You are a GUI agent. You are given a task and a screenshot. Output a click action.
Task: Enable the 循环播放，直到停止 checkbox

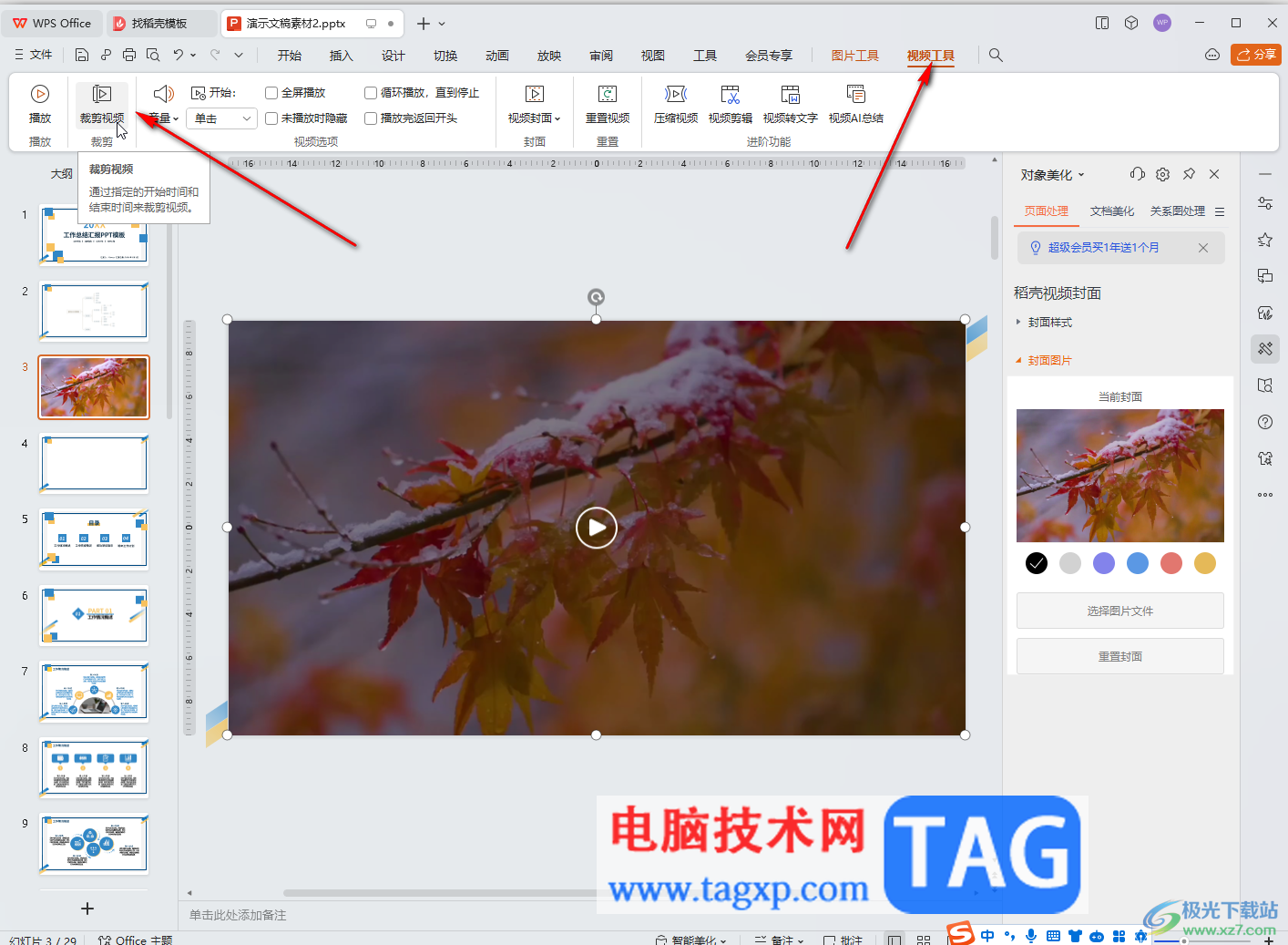[371, 93]
